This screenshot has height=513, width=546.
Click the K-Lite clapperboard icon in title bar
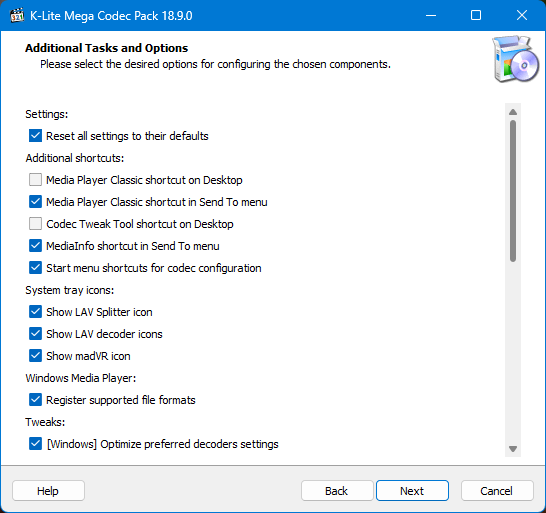click(x=17, y=16)
